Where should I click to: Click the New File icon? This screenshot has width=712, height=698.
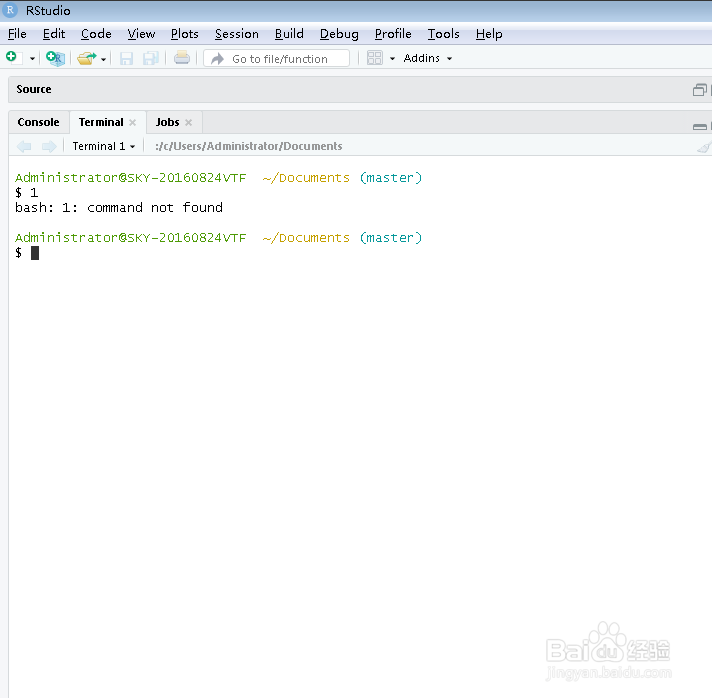[13, 58]
